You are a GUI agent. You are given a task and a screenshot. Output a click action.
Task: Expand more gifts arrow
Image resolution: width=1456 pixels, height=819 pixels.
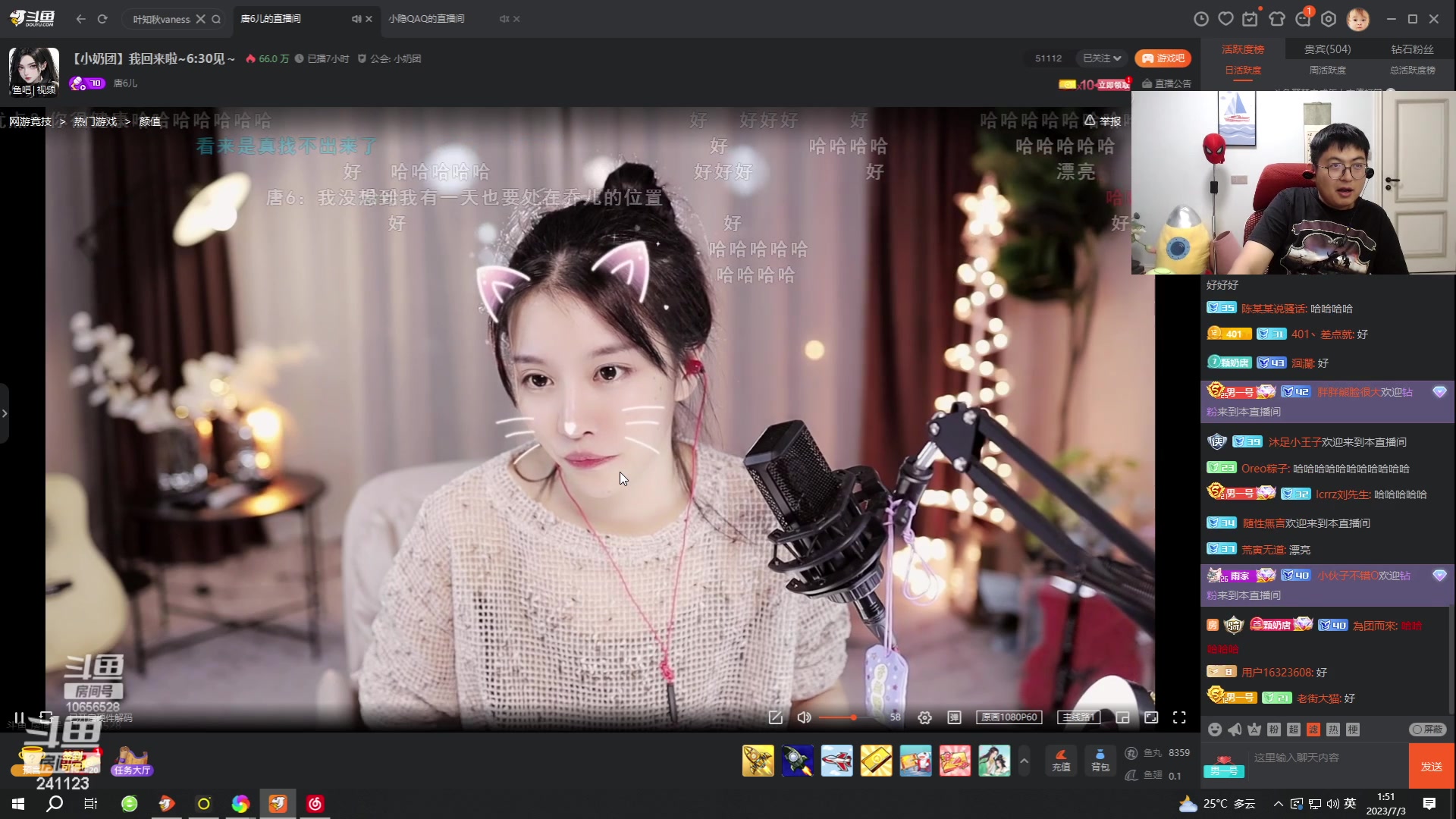click(1025, 761)
